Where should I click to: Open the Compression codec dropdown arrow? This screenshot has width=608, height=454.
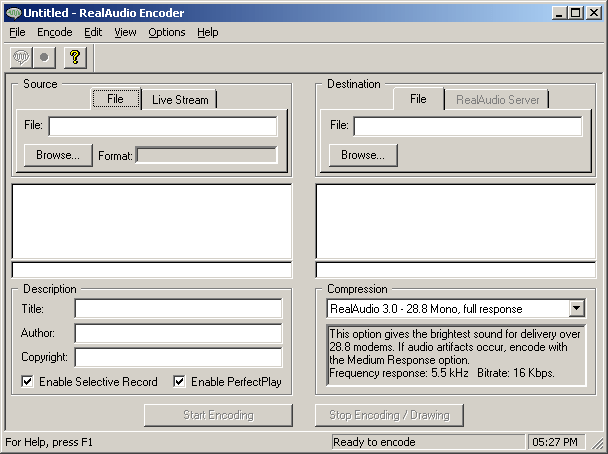point(577,309)
